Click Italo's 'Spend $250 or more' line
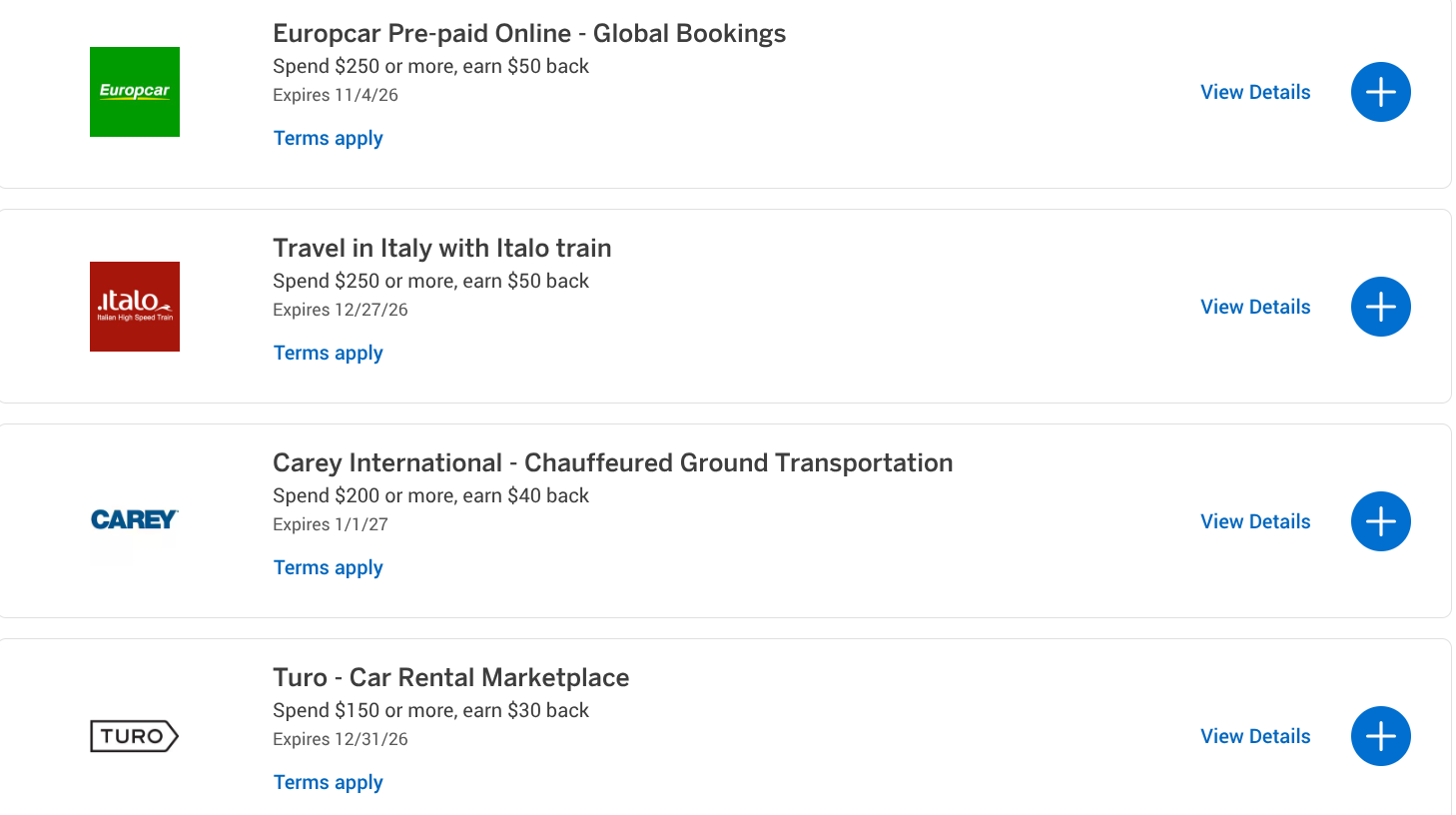The height and width of the screenshot is (815, 1456). (x=431, y=282)
